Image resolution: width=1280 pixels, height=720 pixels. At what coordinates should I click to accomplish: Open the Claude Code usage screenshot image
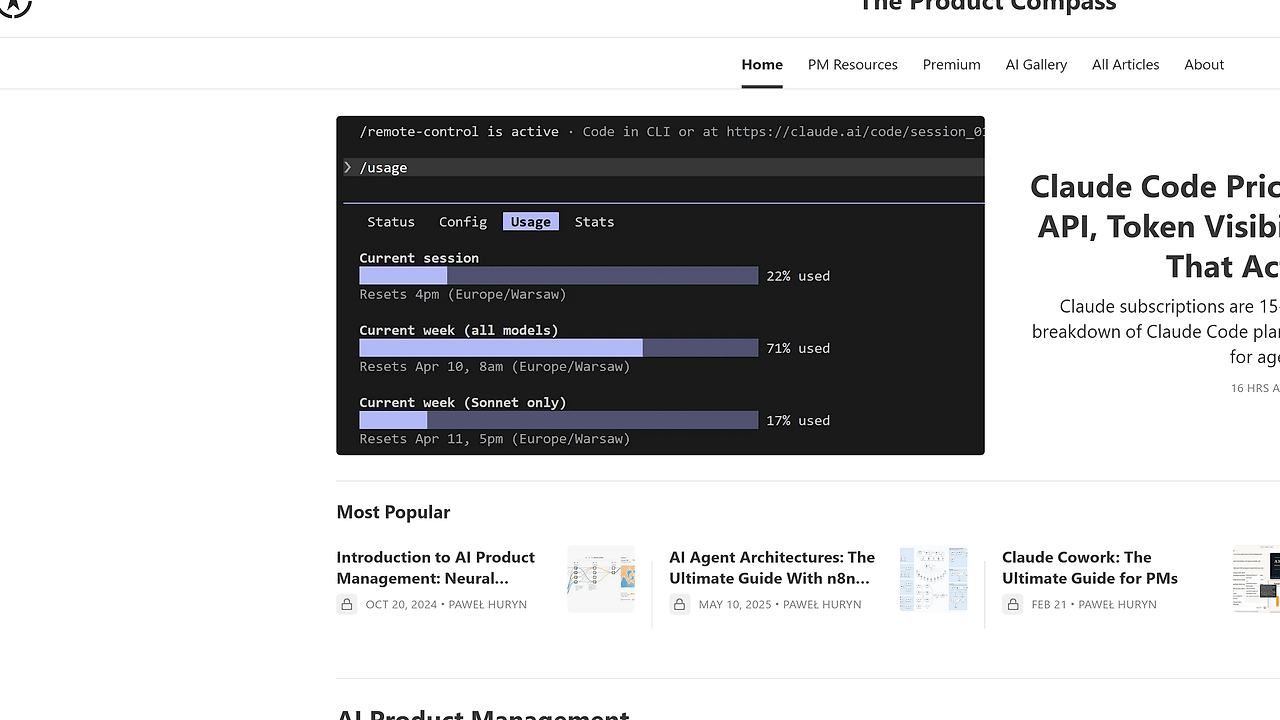coord(660,285)
